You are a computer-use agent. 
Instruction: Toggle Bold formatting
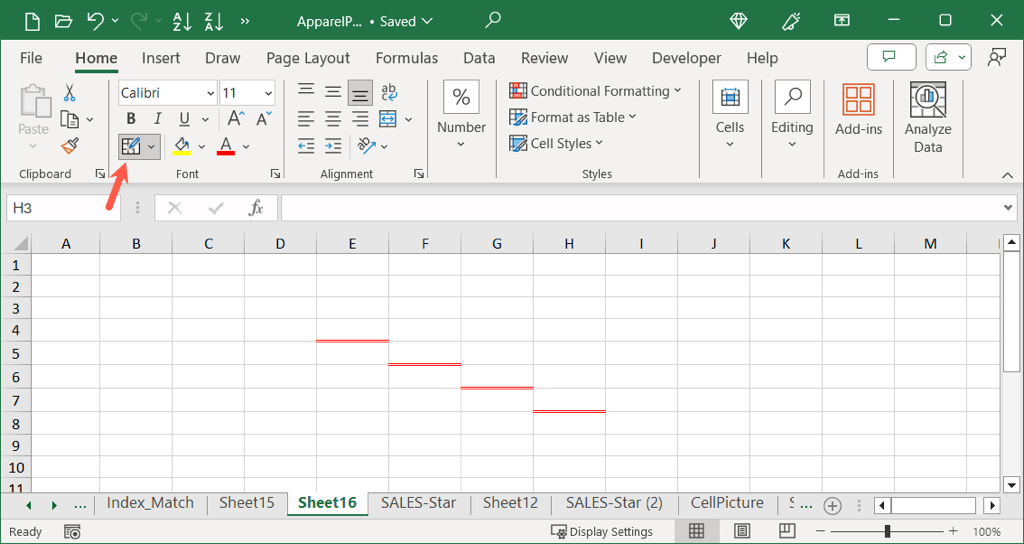pyautogui.click(x=131, y=120)
